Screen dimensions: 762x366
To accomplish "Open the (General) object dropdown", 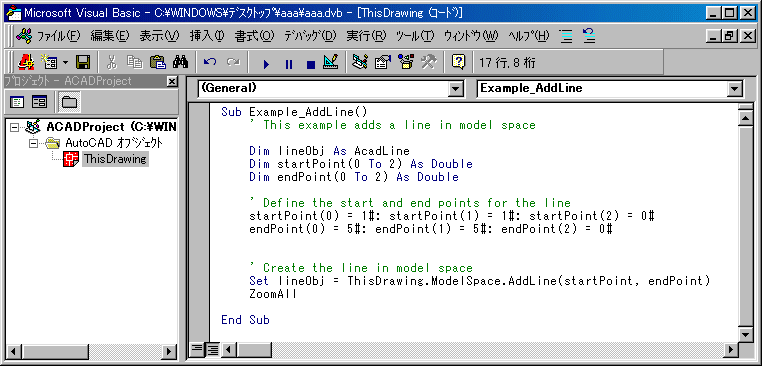I will [455, 88].
